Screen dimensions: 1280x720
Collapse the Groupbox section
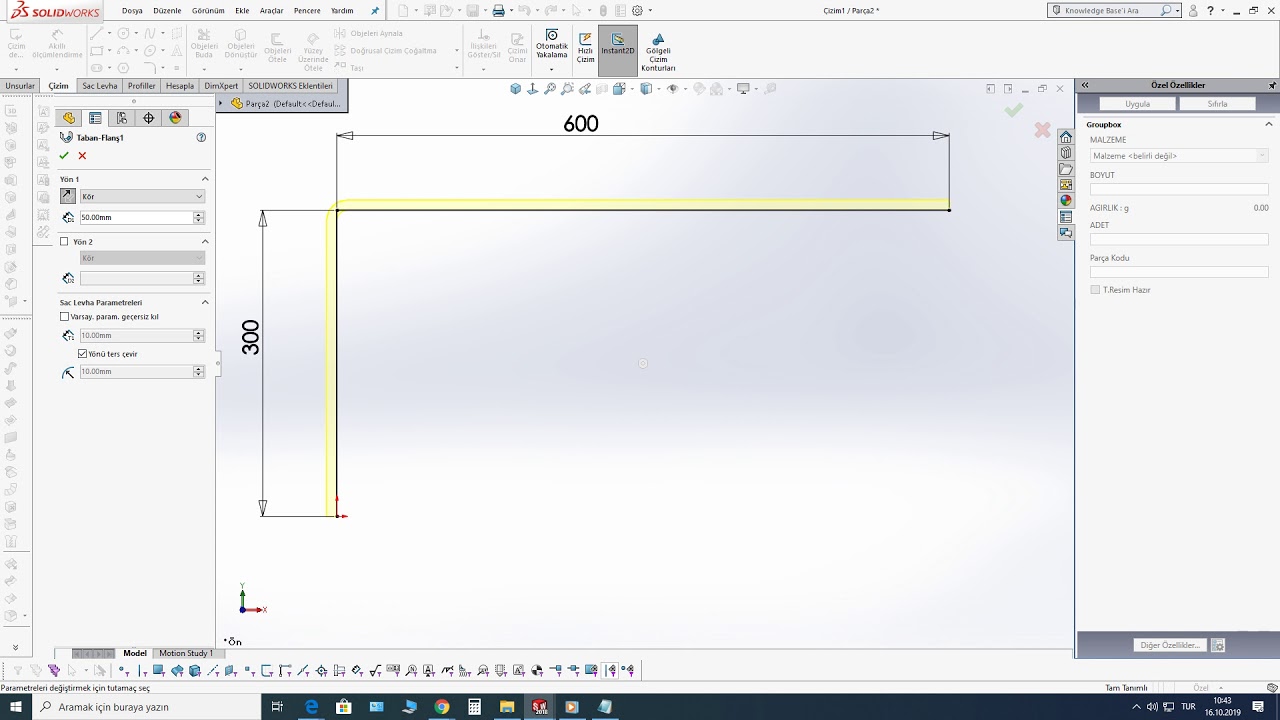coord(1270,125)
